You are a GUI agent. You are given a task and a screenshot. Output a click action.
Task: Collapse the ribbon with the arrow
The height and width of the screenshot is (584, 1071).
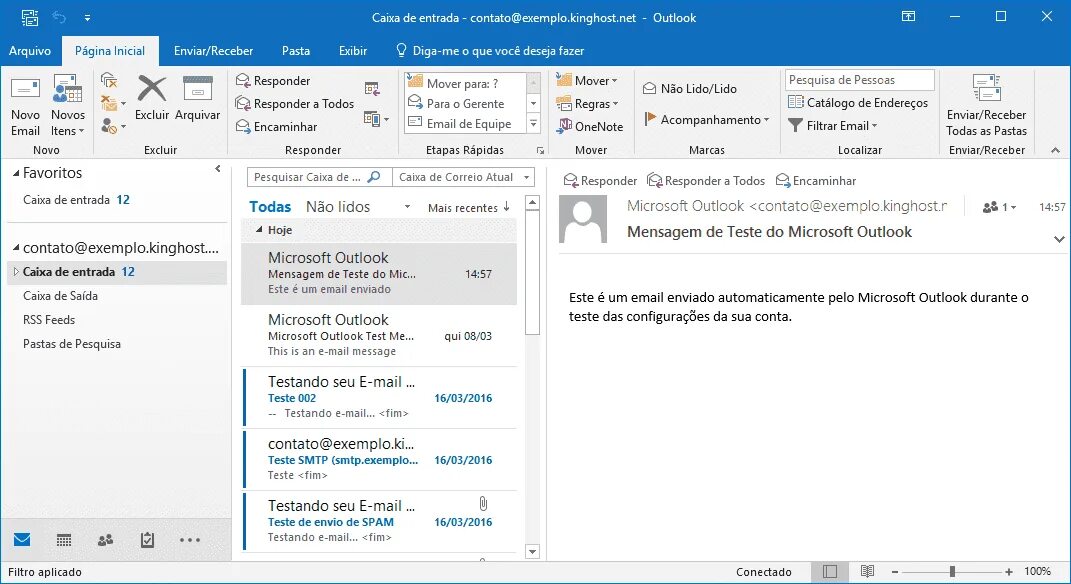pos(1055,150)
